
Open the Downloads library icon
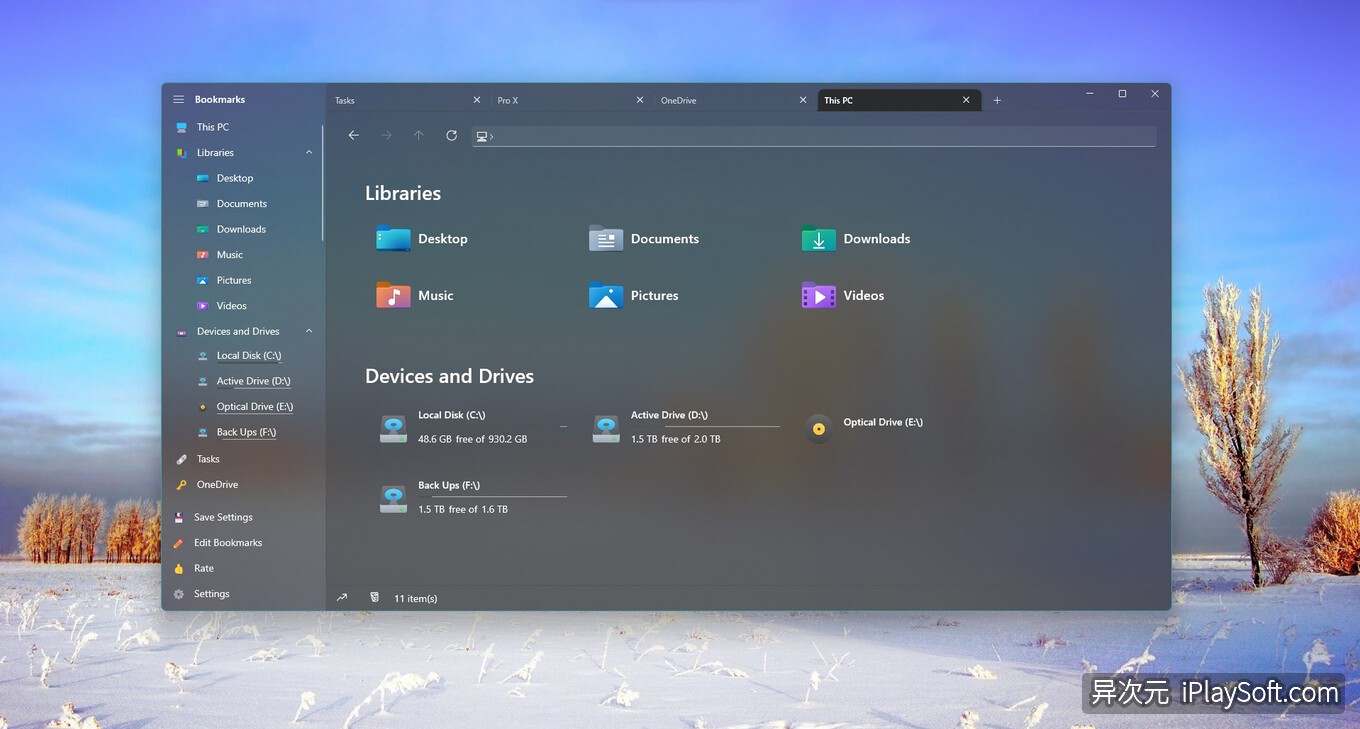(818, 239)
